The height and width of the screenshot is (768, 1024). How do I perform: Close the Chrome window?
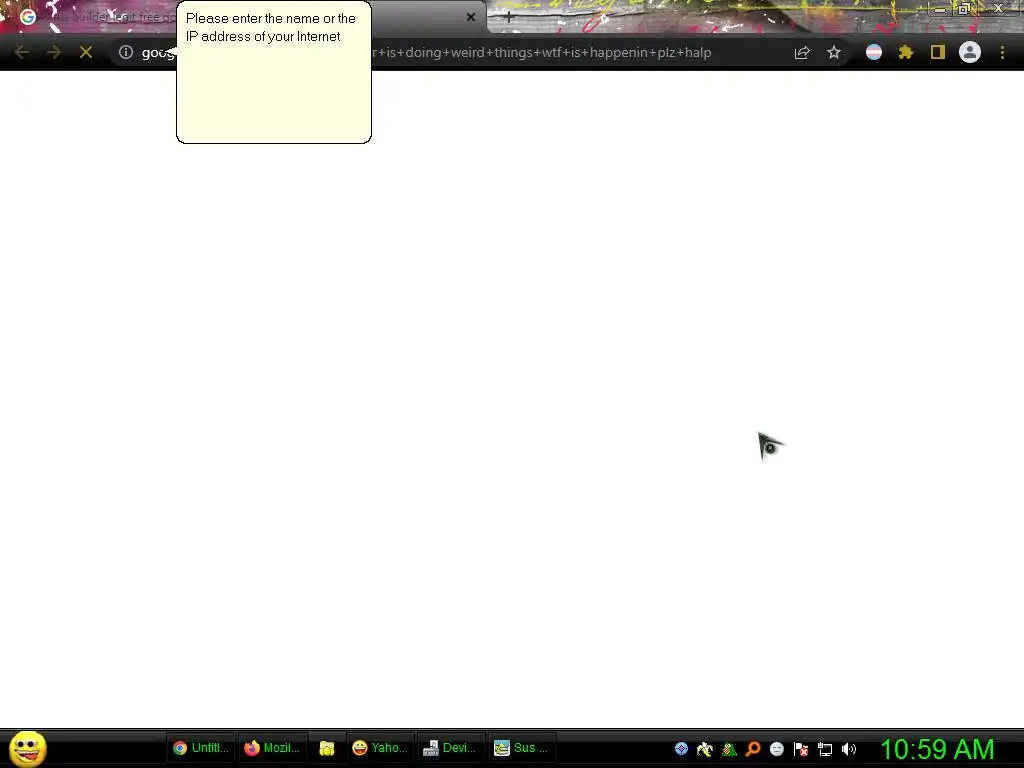tap(999, 8)
